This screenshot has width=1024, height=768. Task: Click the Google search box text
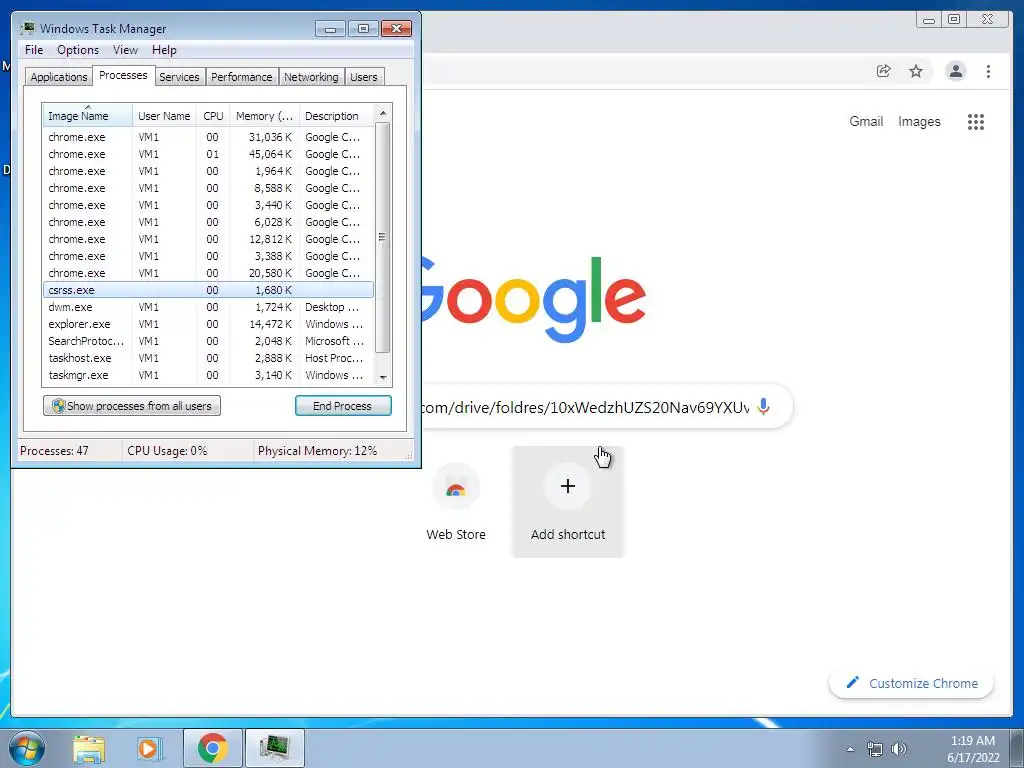585,408
